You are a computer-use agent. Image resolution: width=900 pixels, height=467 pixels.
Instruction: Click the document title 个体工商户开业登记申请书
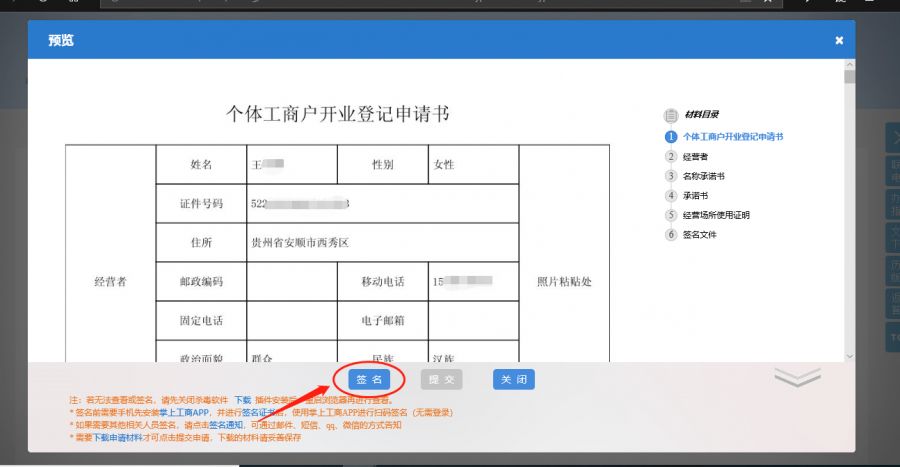click(338, 114)
